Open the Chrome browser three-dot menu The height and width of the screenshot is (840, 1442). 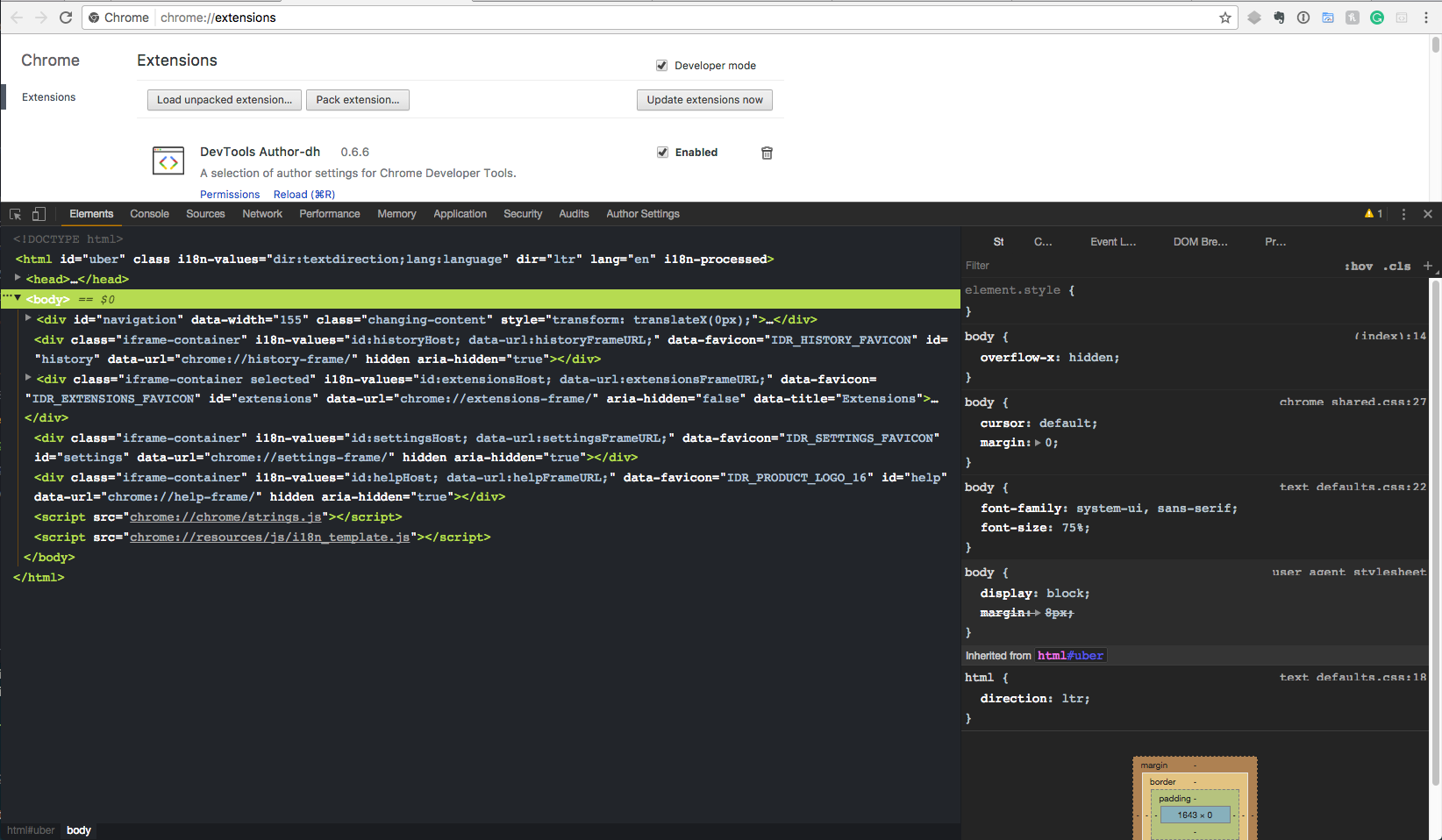1427,18
